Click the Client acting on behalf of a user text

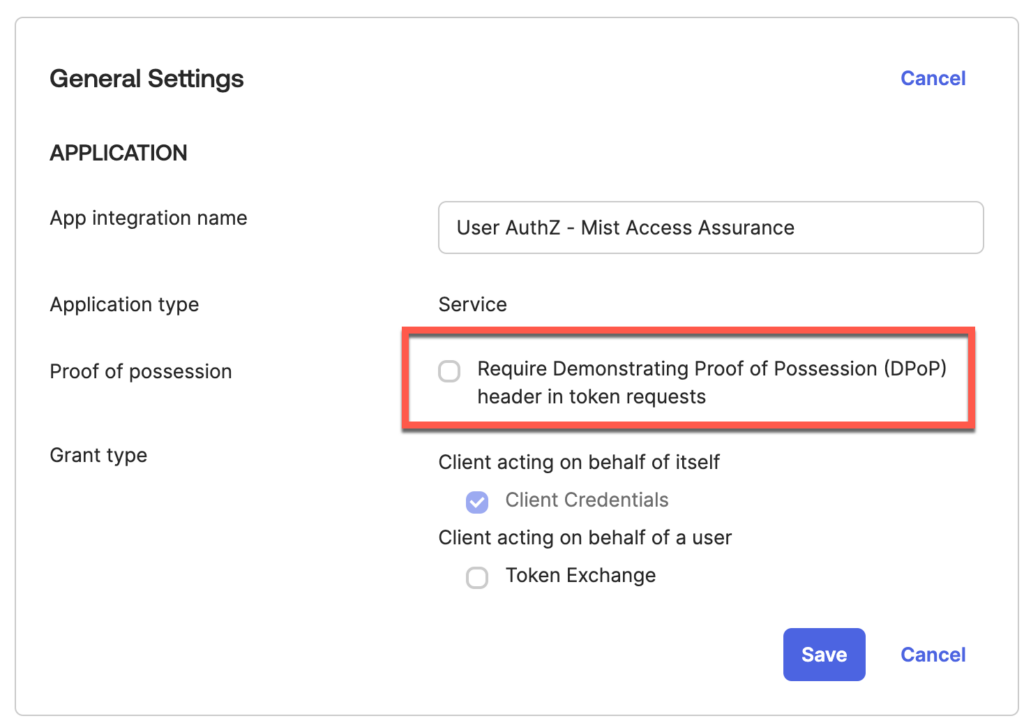pos(584,537)
